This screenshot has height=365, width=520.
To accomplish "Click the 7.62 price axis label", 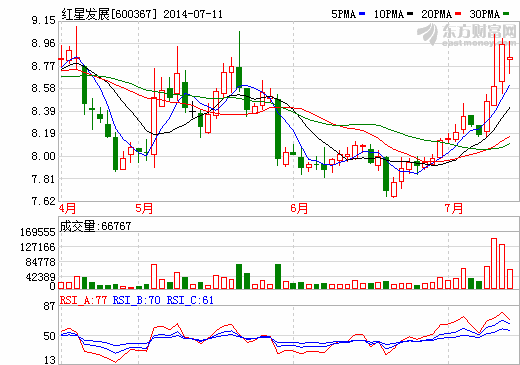I will (x=44, y=201).
